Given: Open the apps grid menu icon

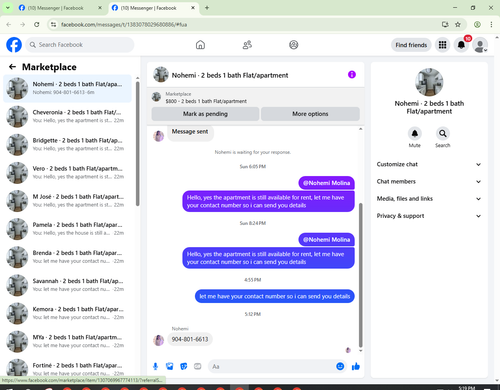Looking at the screenshot, I should coord(442,45).
